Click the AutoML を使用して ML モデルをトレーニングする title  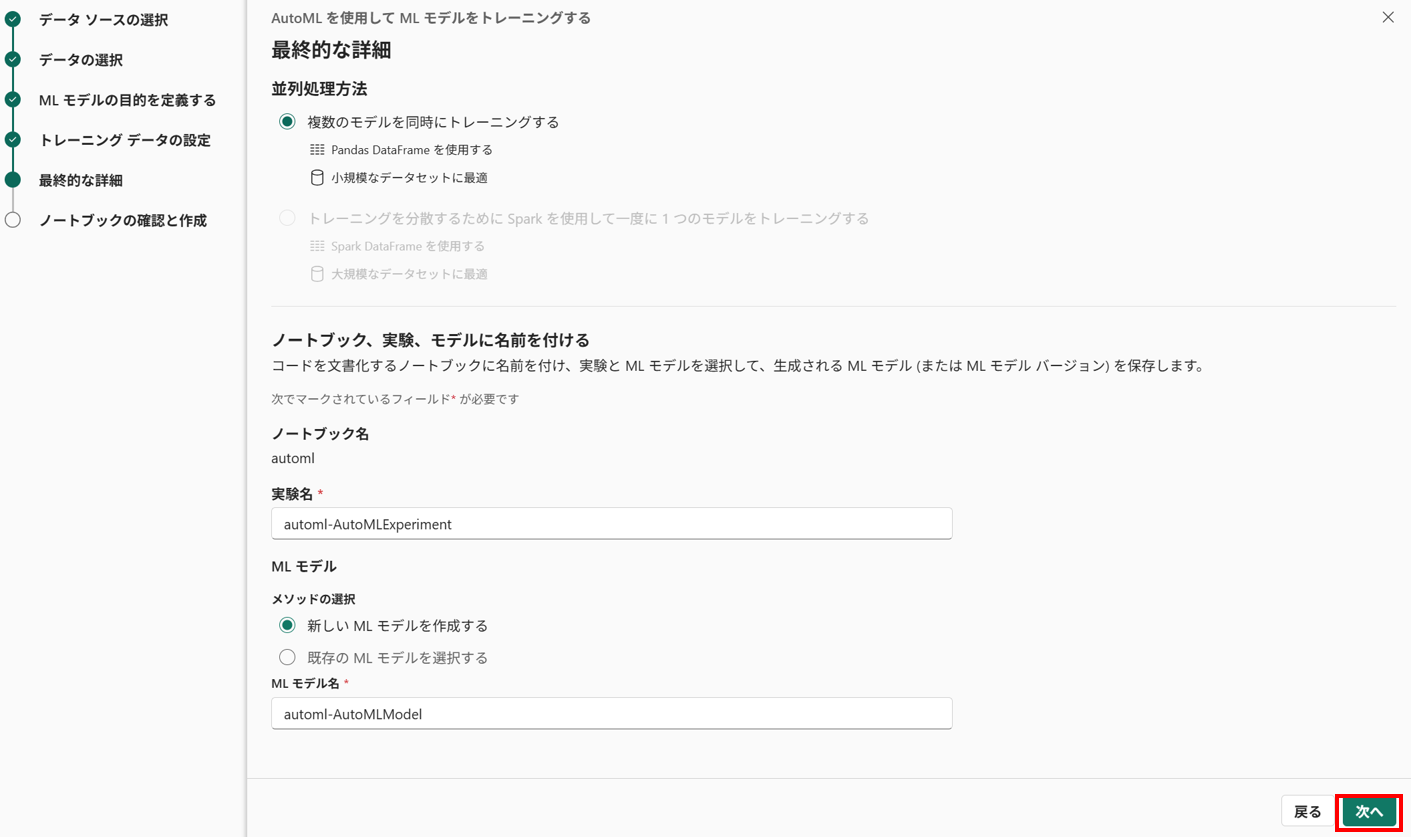(431, 18)
